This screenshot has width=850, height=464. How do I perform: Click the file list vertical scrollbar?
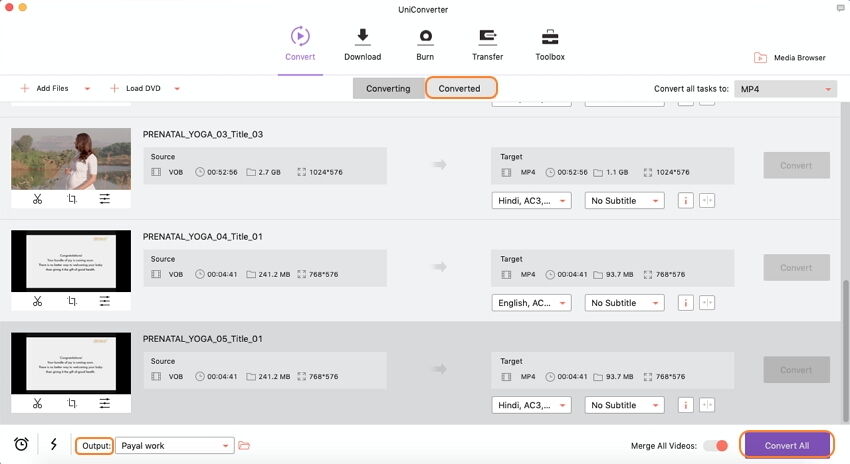coord(845,350)
